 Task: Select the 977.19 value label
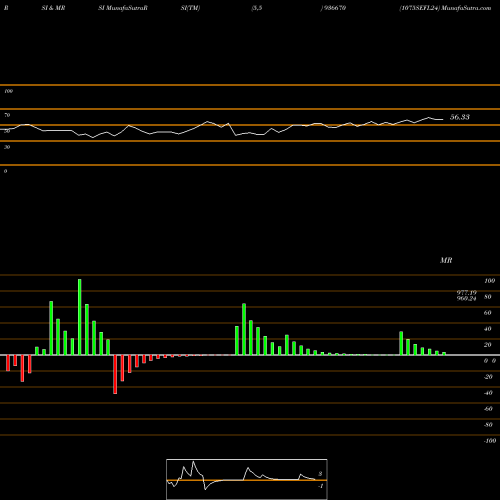tap(467, 293)
